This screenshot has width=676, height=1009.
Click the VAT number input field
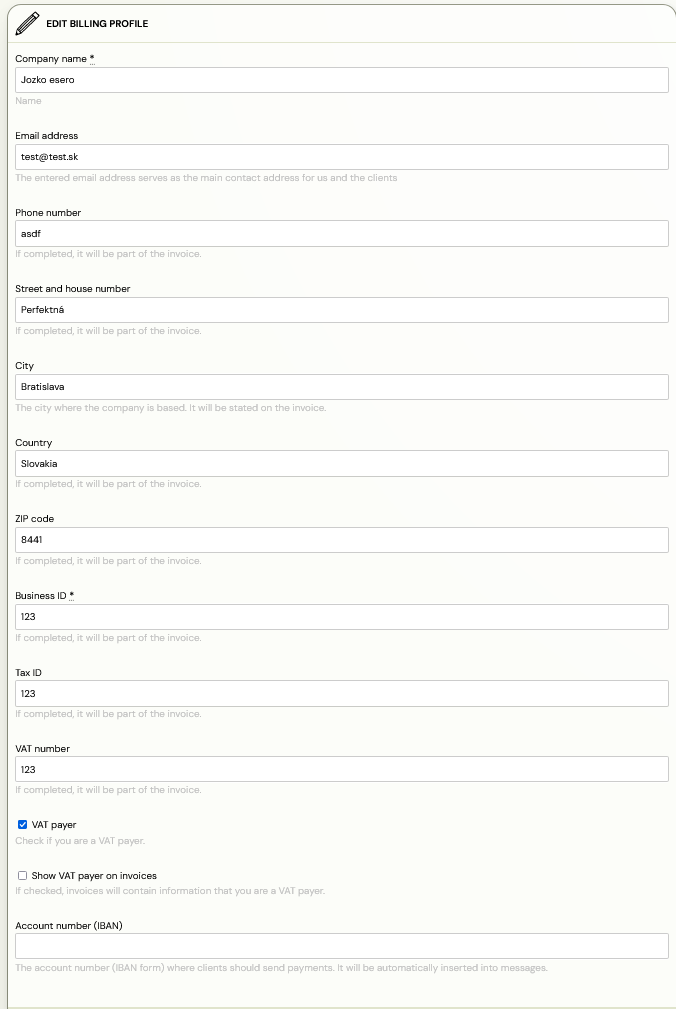coord(342,769)
